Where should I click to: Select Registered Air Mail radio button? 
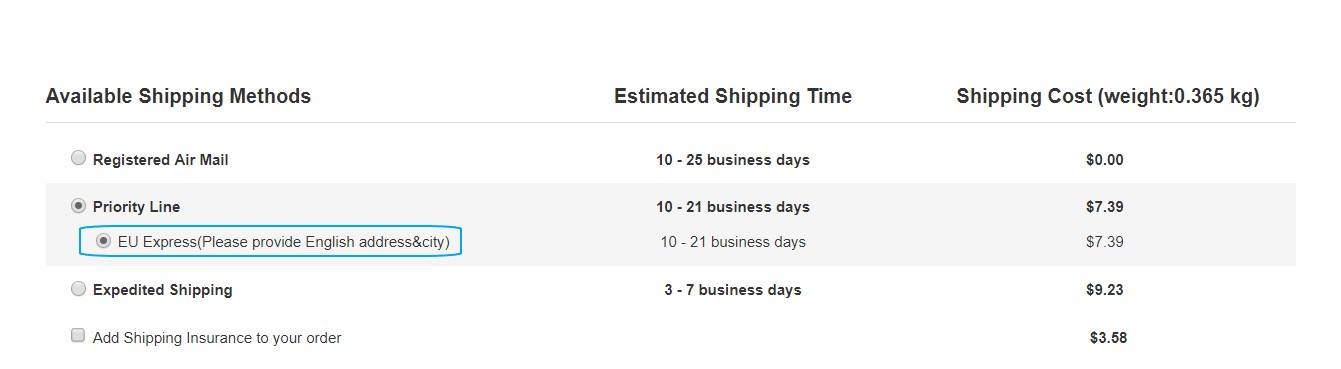pyautogui.click(x=78, y=158)
